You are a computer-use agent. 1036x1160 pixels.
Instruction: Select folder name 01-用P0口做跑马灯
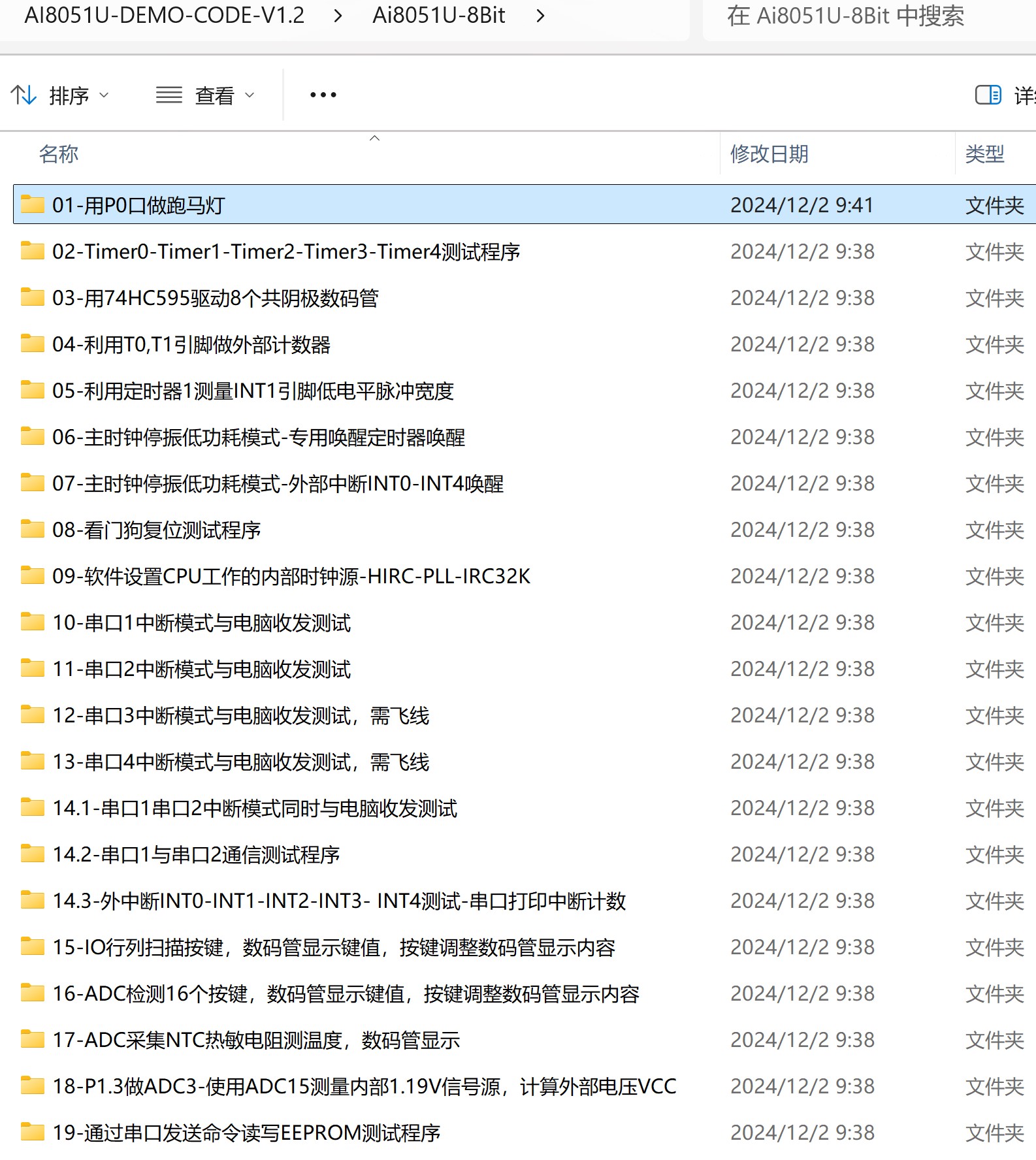coord(138,205)
